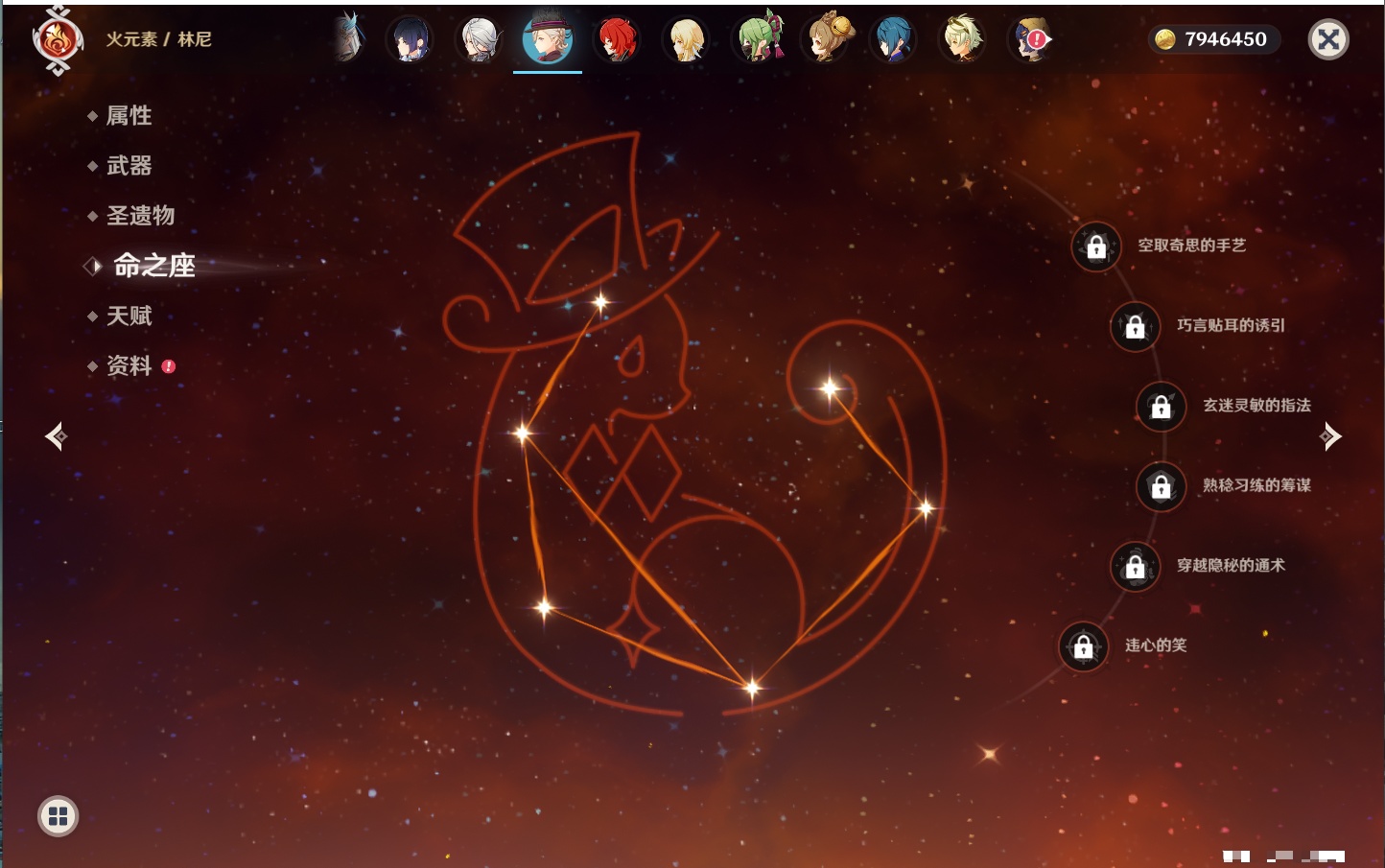
Task: Pick the green-haired masked character portrait
Action: (758, 37)
